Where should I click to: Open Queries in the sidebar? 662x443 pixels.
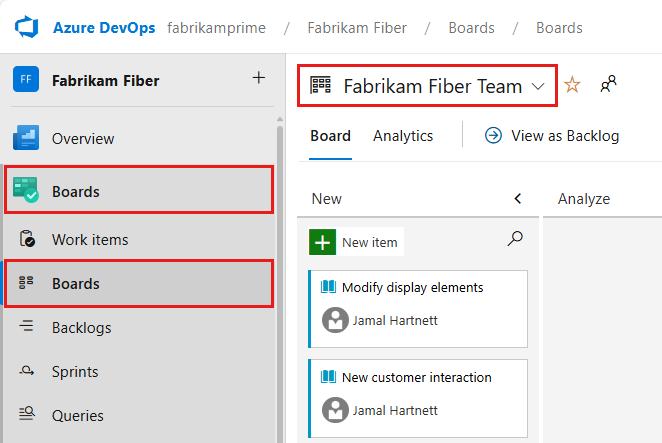coord(77,415)
